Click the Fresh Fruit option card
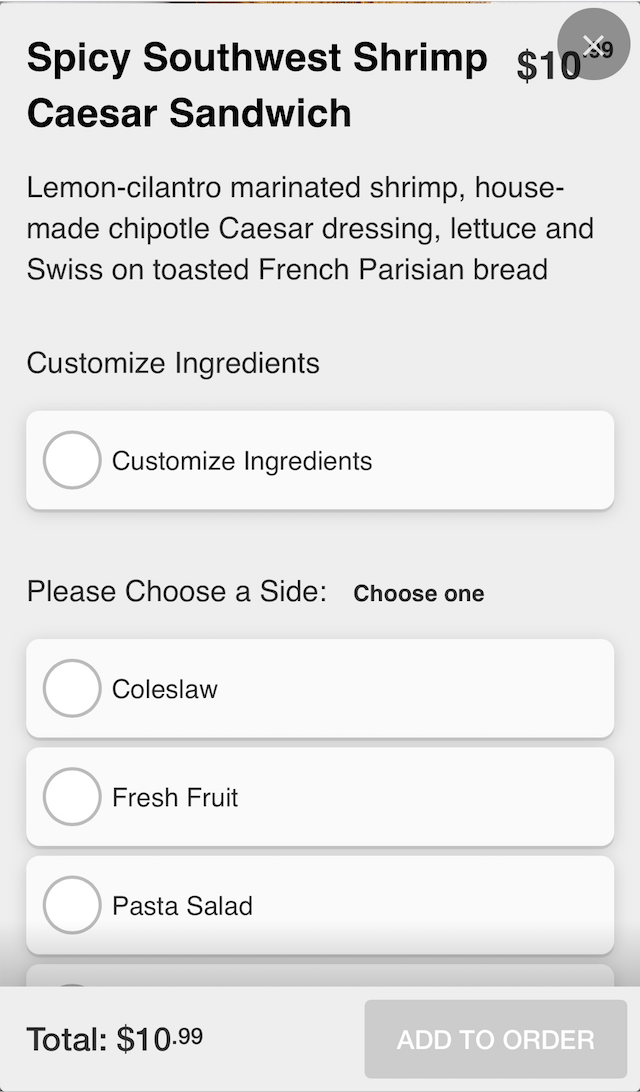Screen dimensions: 640x1092 320,797
